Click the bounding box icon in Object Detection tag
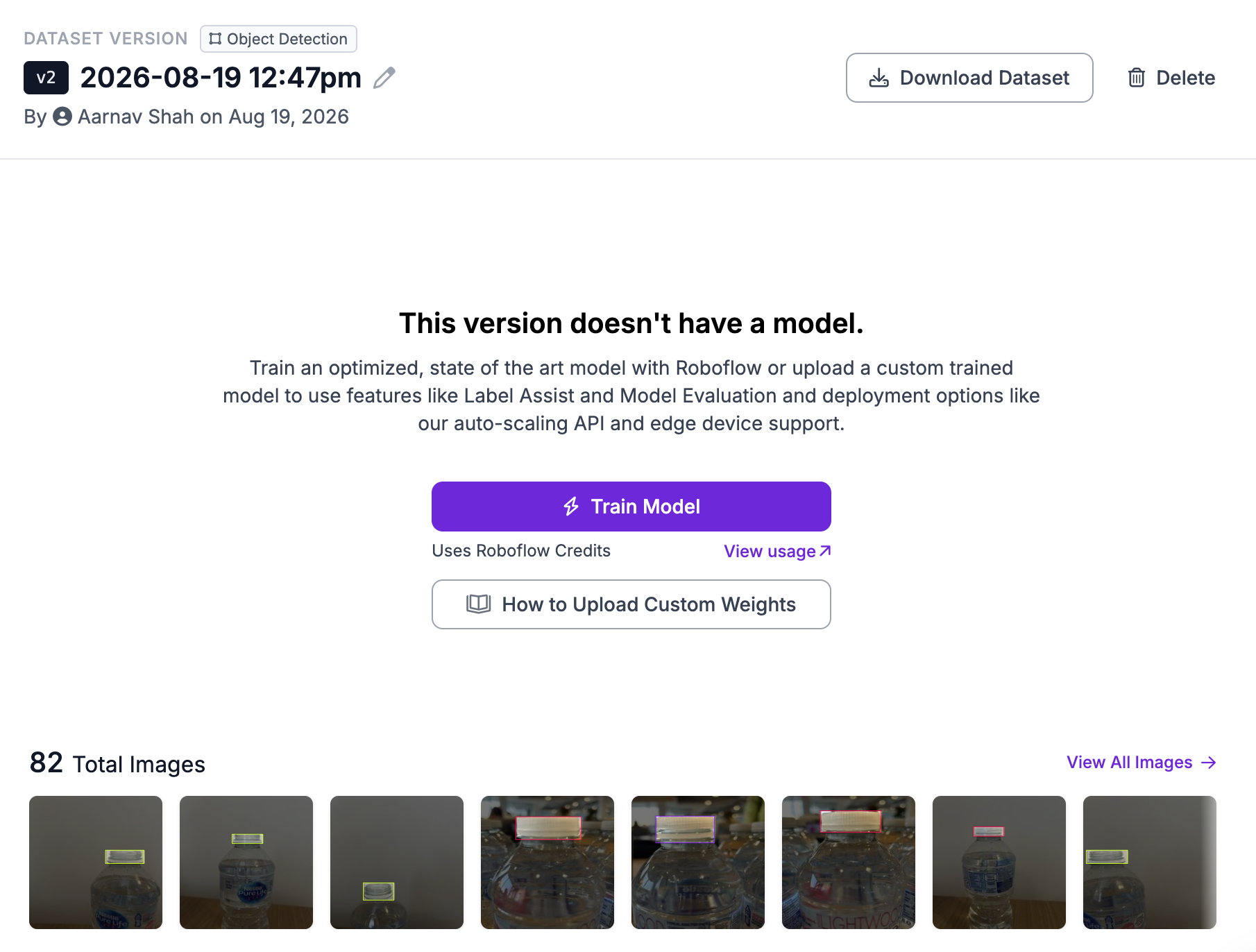 click(x=215, y=39)
